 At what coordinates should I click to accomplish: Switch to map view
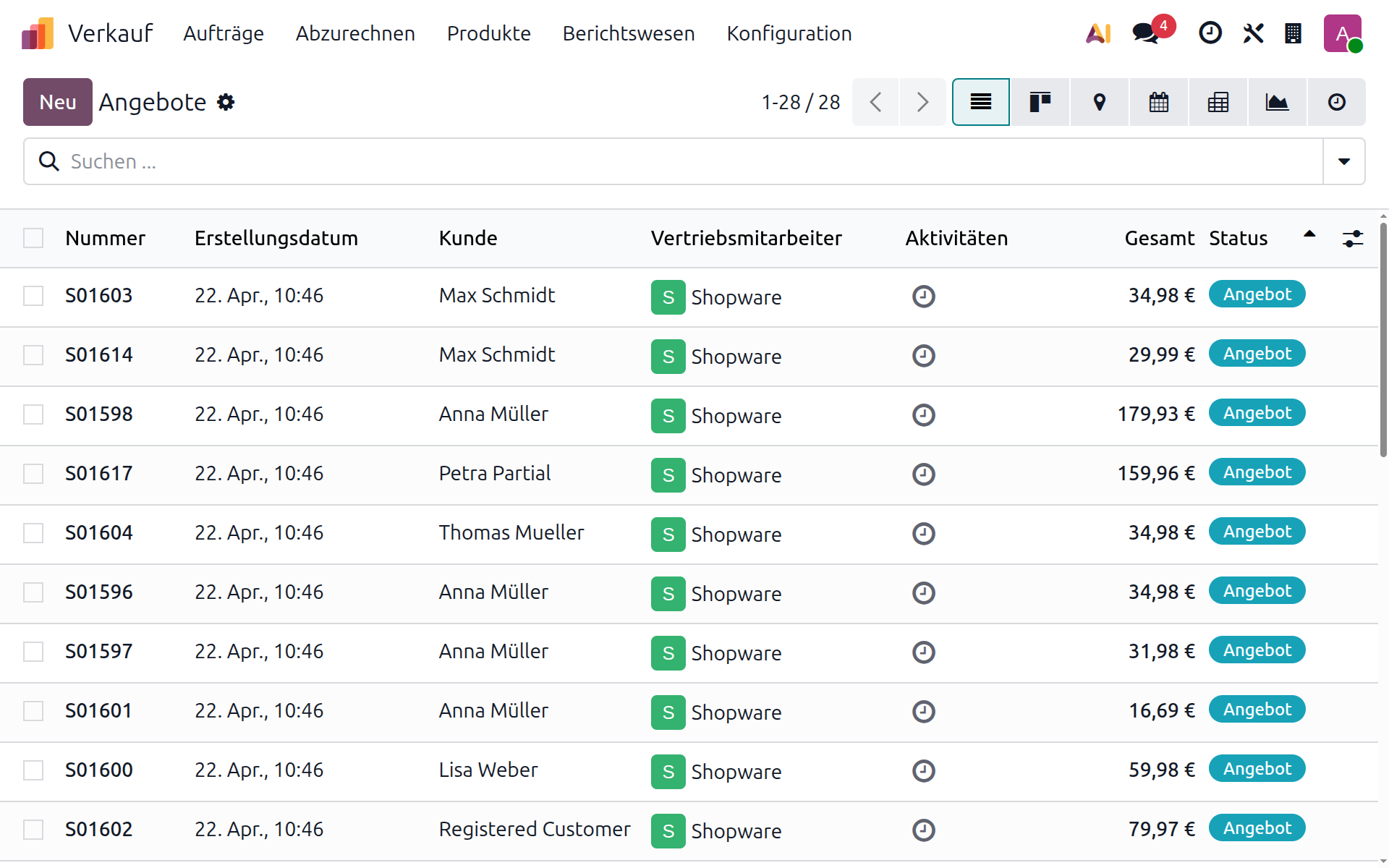pyautogui.click(x=1100, y=102)
